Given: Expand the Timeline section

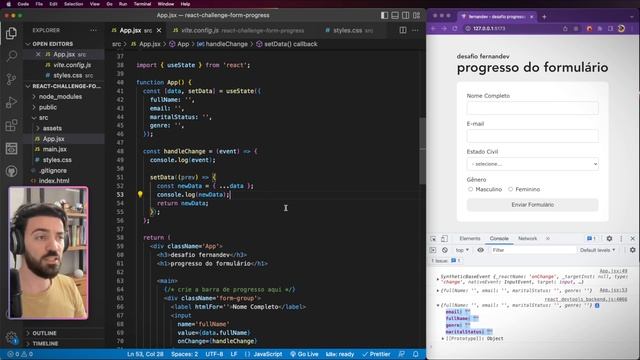Looking at the screenshot, I should tap(45, 344).
